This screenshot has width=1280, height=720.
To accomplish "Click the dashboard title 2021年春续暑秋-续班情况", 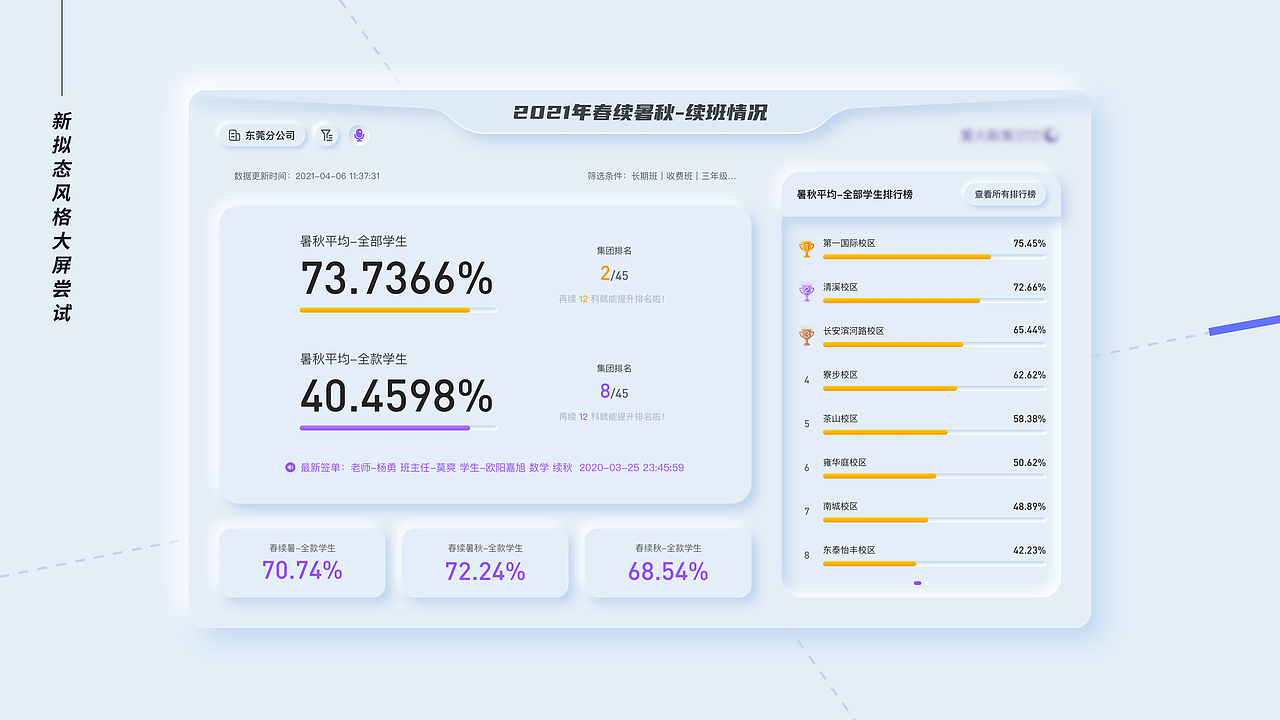I will tap(640, 112).
